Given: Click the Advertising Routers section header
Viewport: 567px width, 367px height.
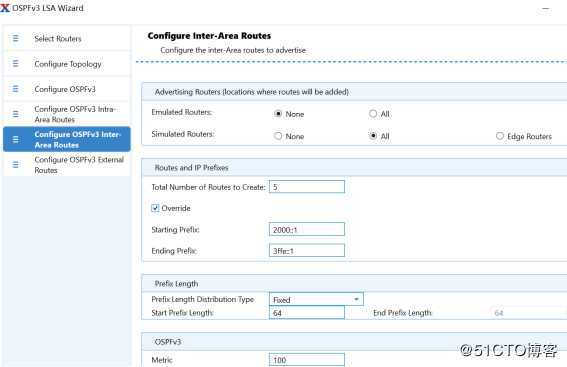Looking at the screenshot, I should [354, 92].
